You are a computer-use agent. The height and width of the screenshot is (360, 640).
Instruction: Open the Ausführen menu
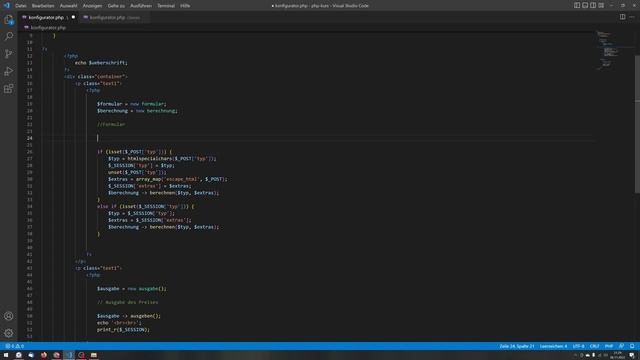click(x=141, y=6)
